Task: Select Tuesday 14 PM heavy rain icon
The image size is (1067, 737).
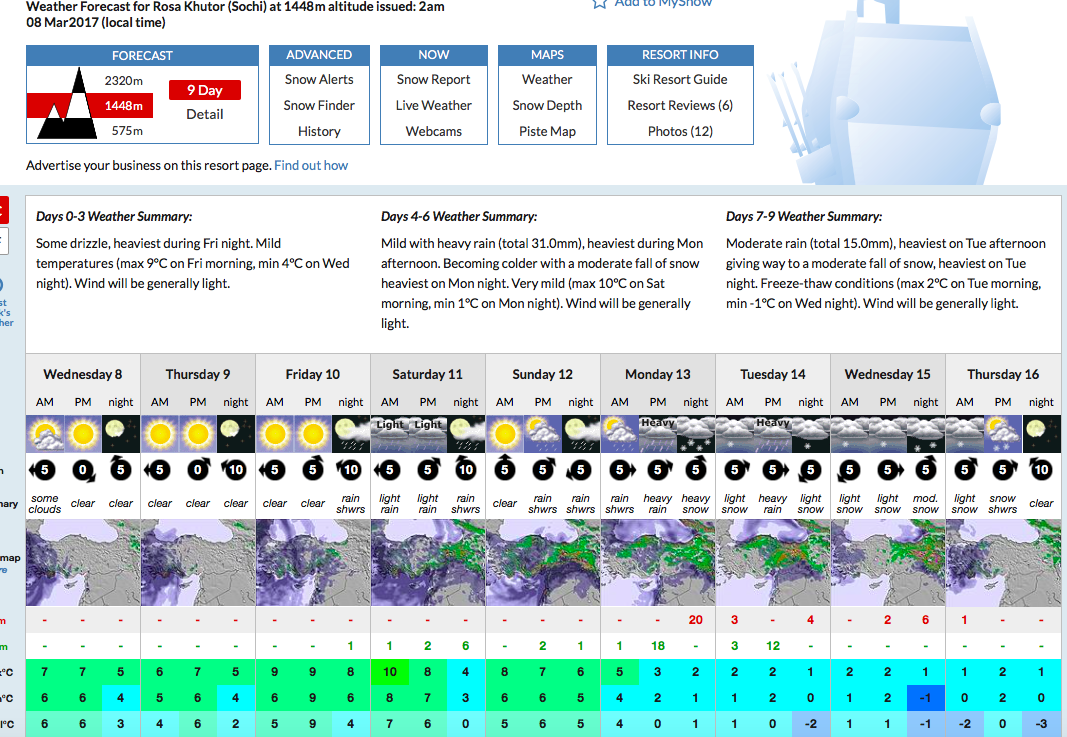Action: 773,433
